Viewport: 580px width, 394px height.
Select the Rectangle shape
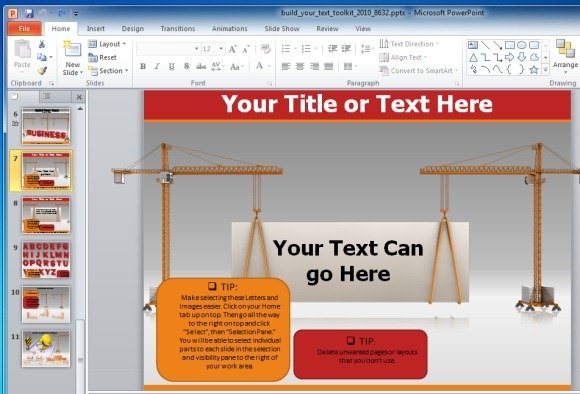click(x=509, y=45)
